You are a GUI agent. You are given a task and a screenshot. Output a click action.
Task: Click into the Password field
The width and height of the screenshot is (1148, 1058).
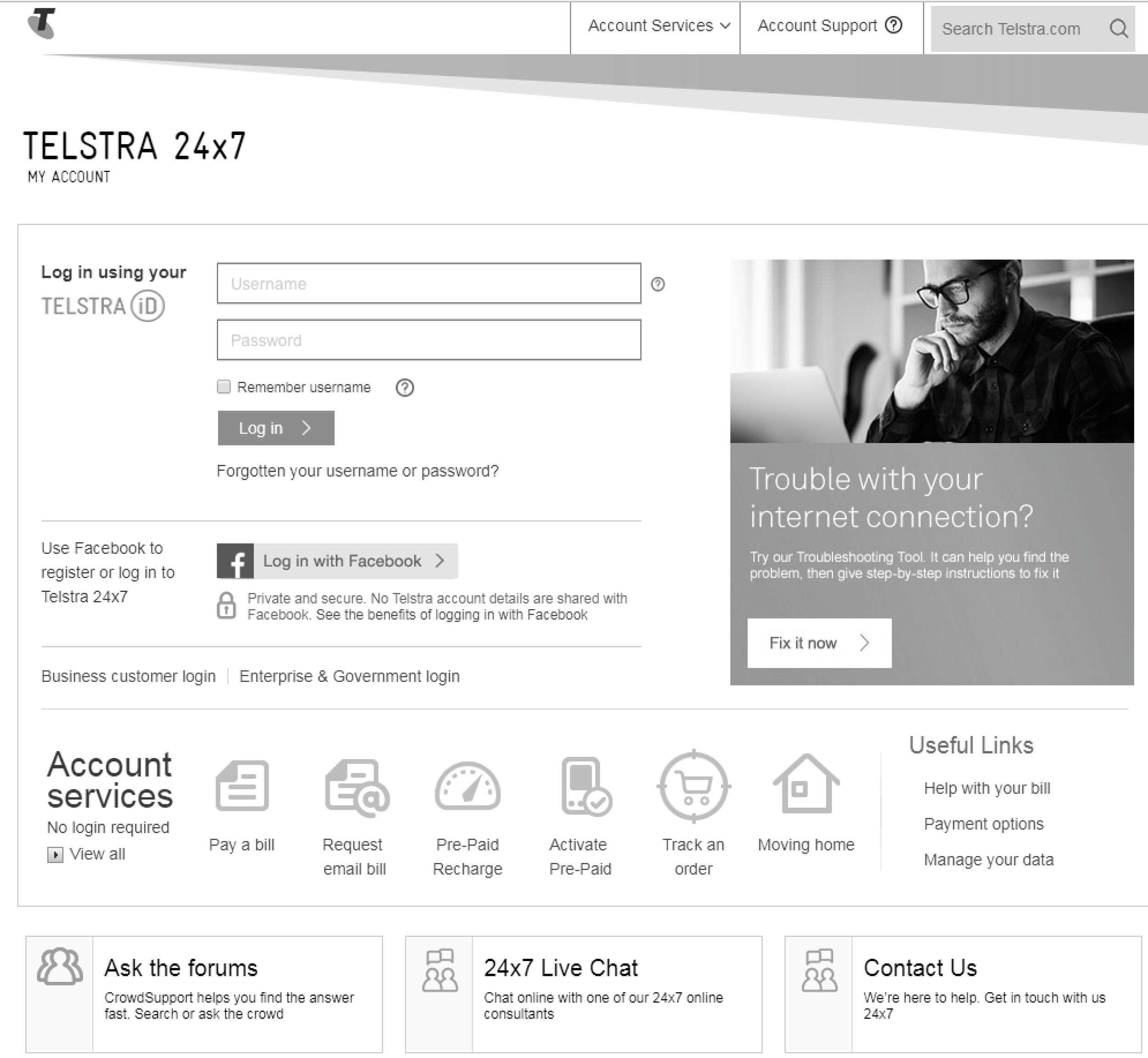coord(428,340)
